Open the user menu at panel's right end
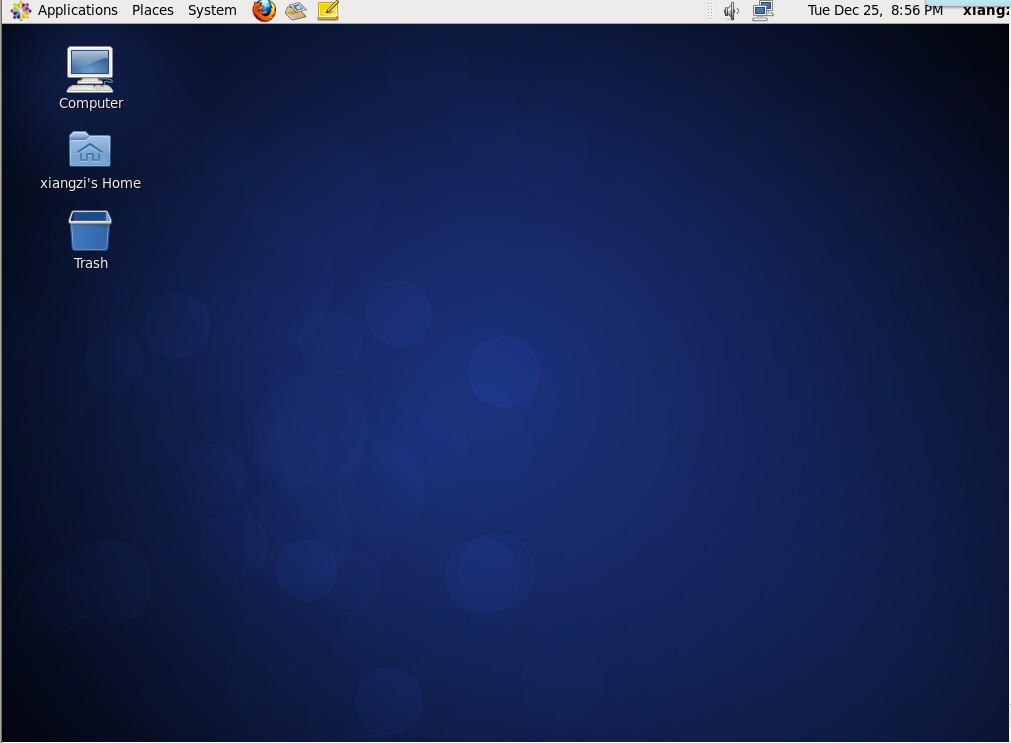 [x=985, y=10]
